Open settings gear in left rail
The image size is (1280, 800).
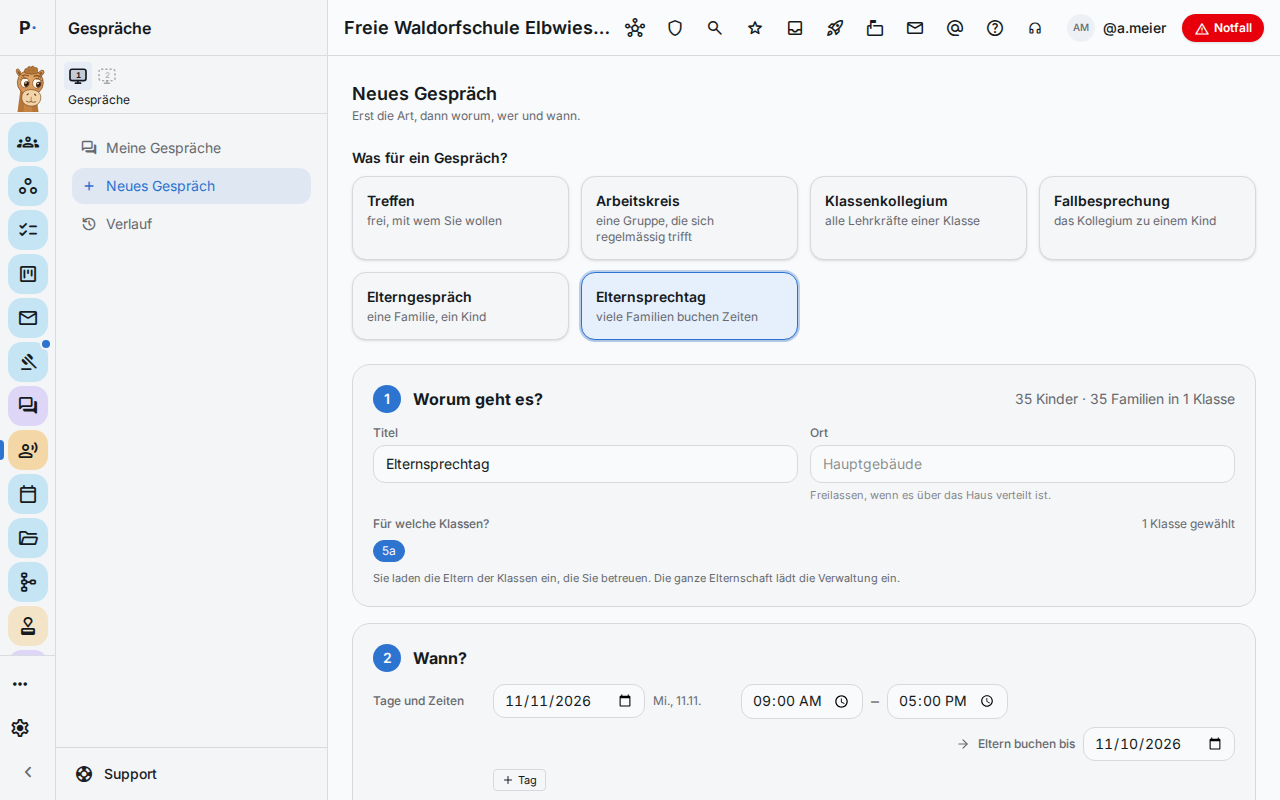point(20,728)
